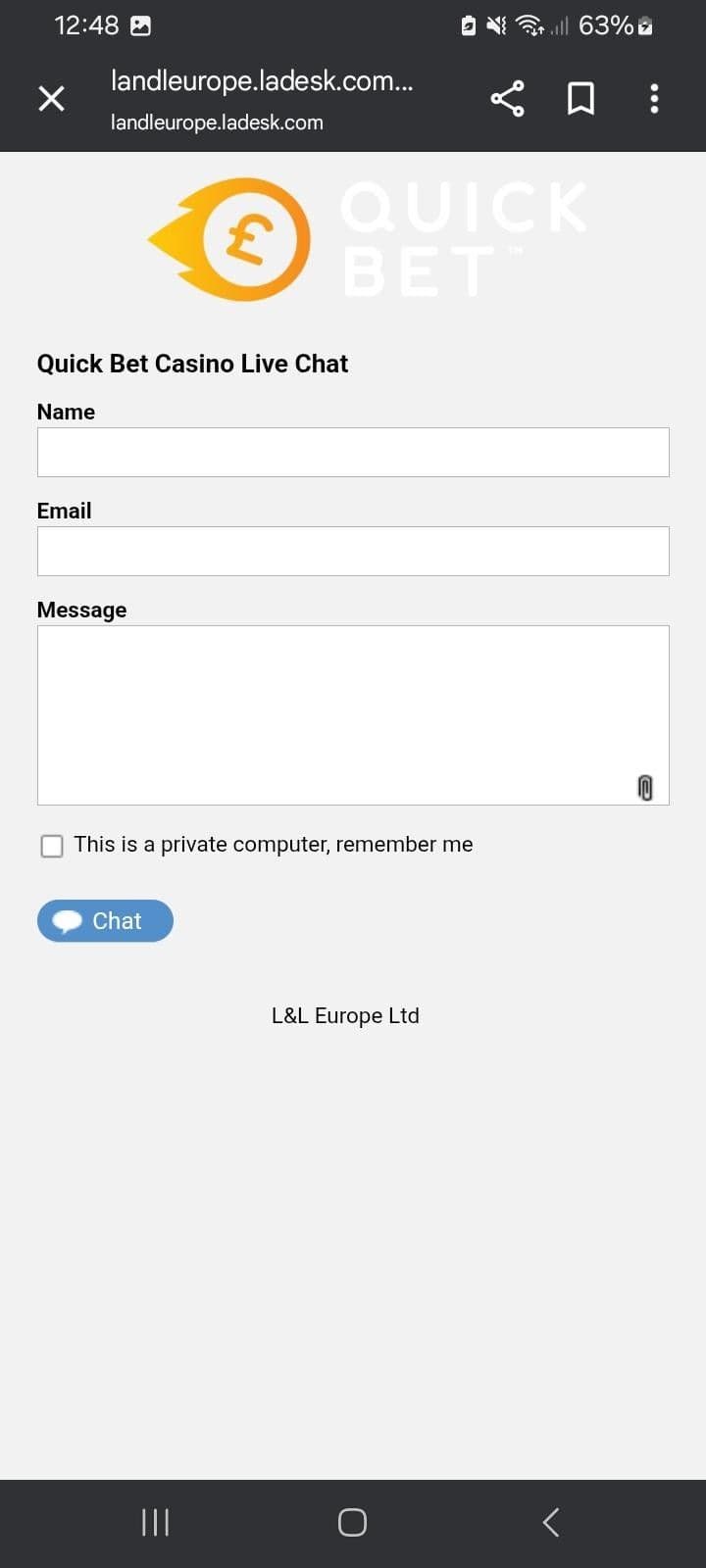Viewport: 706px width, 1568px height.
Task: Focus the Email input field
Action: pyautogui.click(x=353, y=551)
